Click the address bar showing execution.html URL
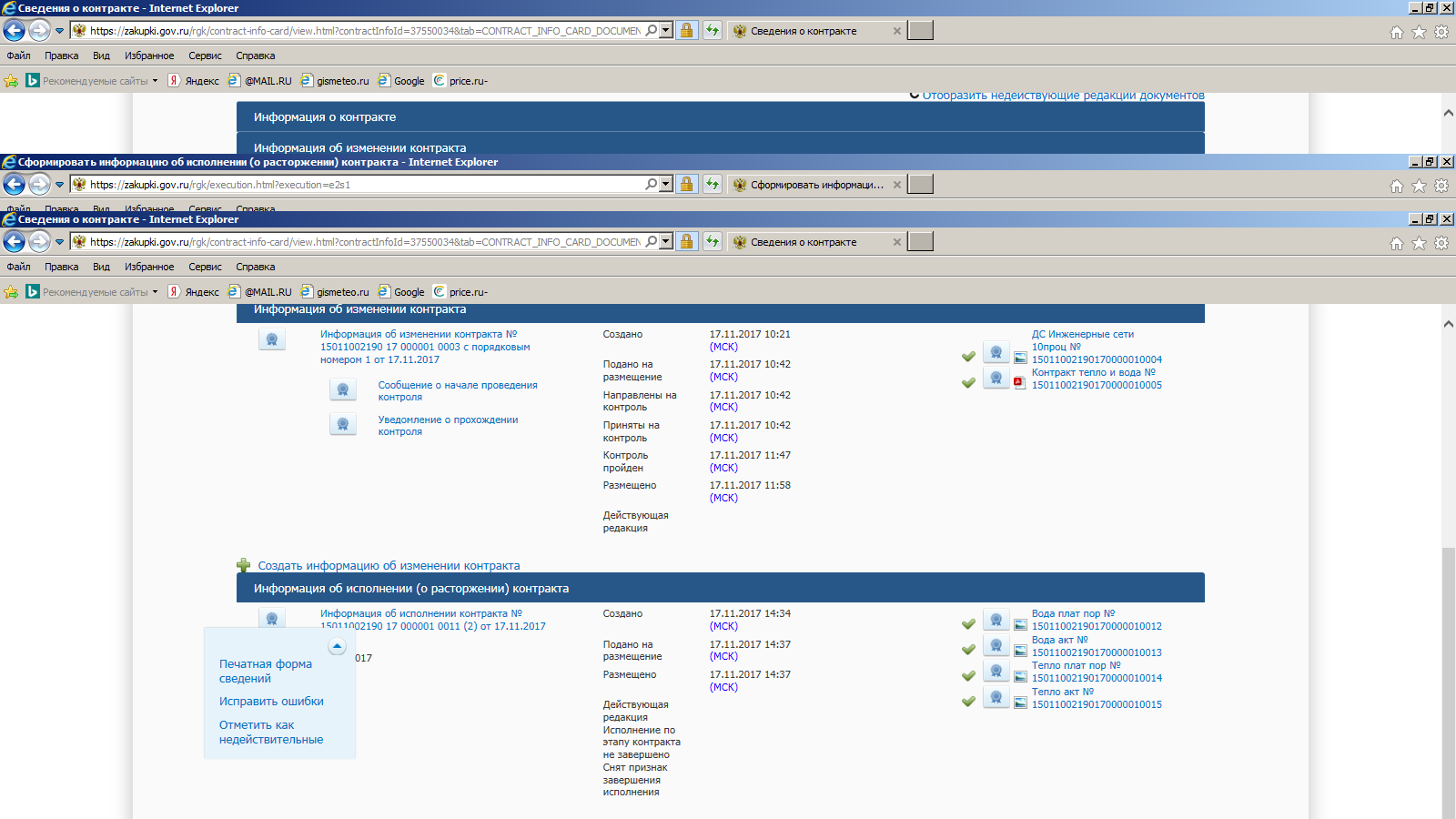The image size is (1456, 819). click(x=364, y=185)
